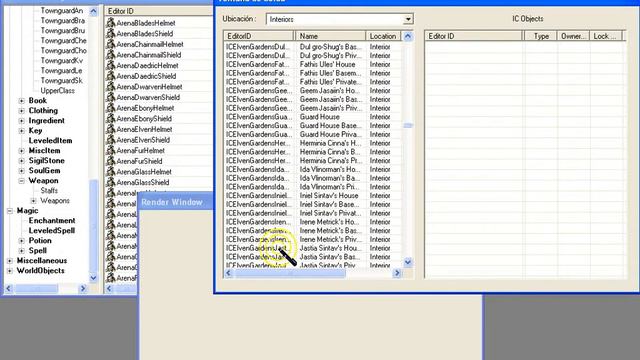This screenshot has width=640, height=360.
Task: Sort cell list by Location column
Action: click(384, 36)
